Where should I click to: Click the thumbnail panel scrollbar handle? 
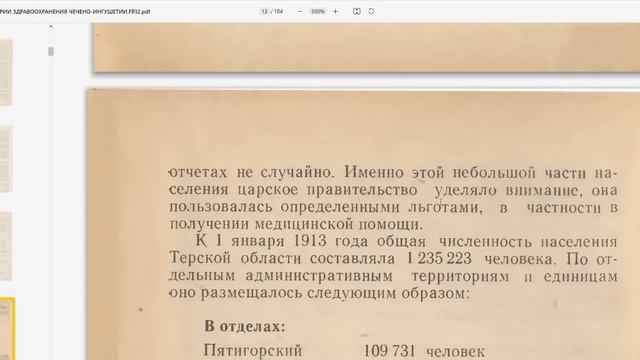coord(51,51)
